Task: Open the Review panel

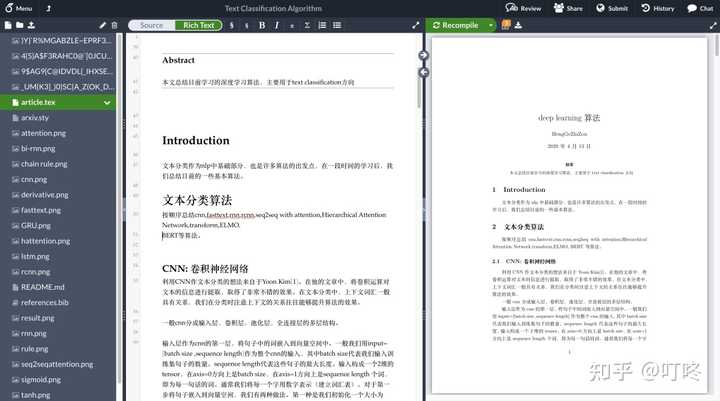Action: (x=523, y=8)
